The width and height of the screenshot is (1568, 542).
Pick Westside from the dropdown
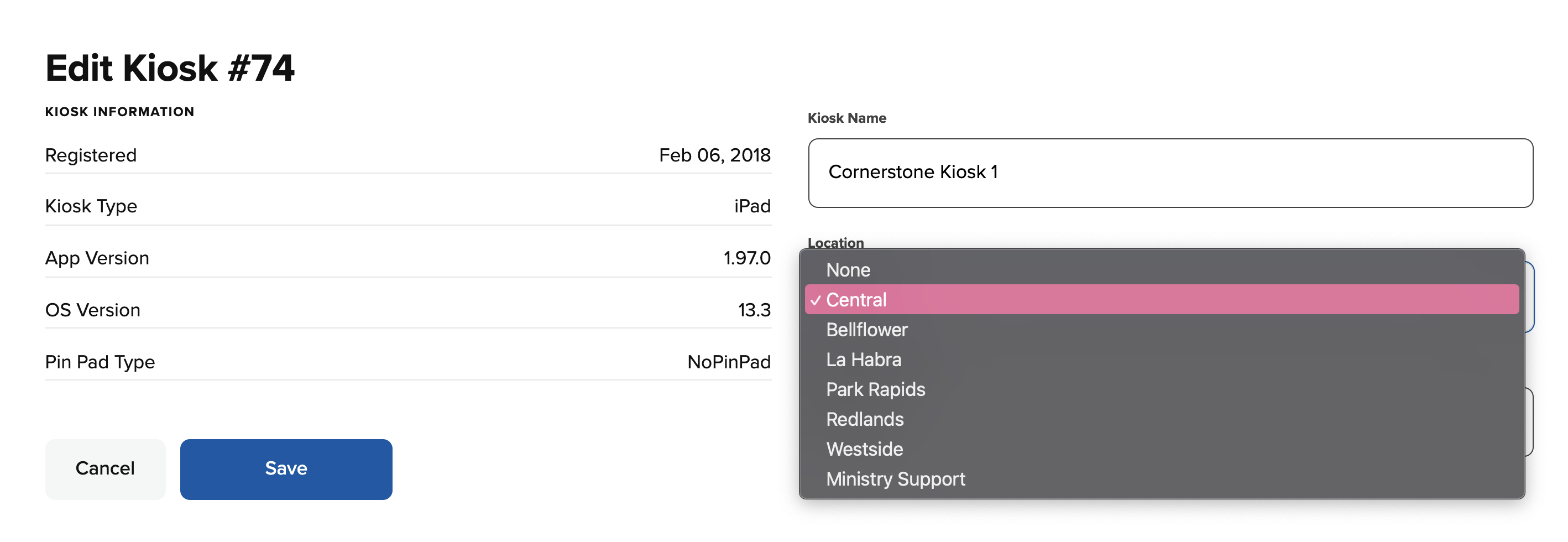click(x=864, y=449)
